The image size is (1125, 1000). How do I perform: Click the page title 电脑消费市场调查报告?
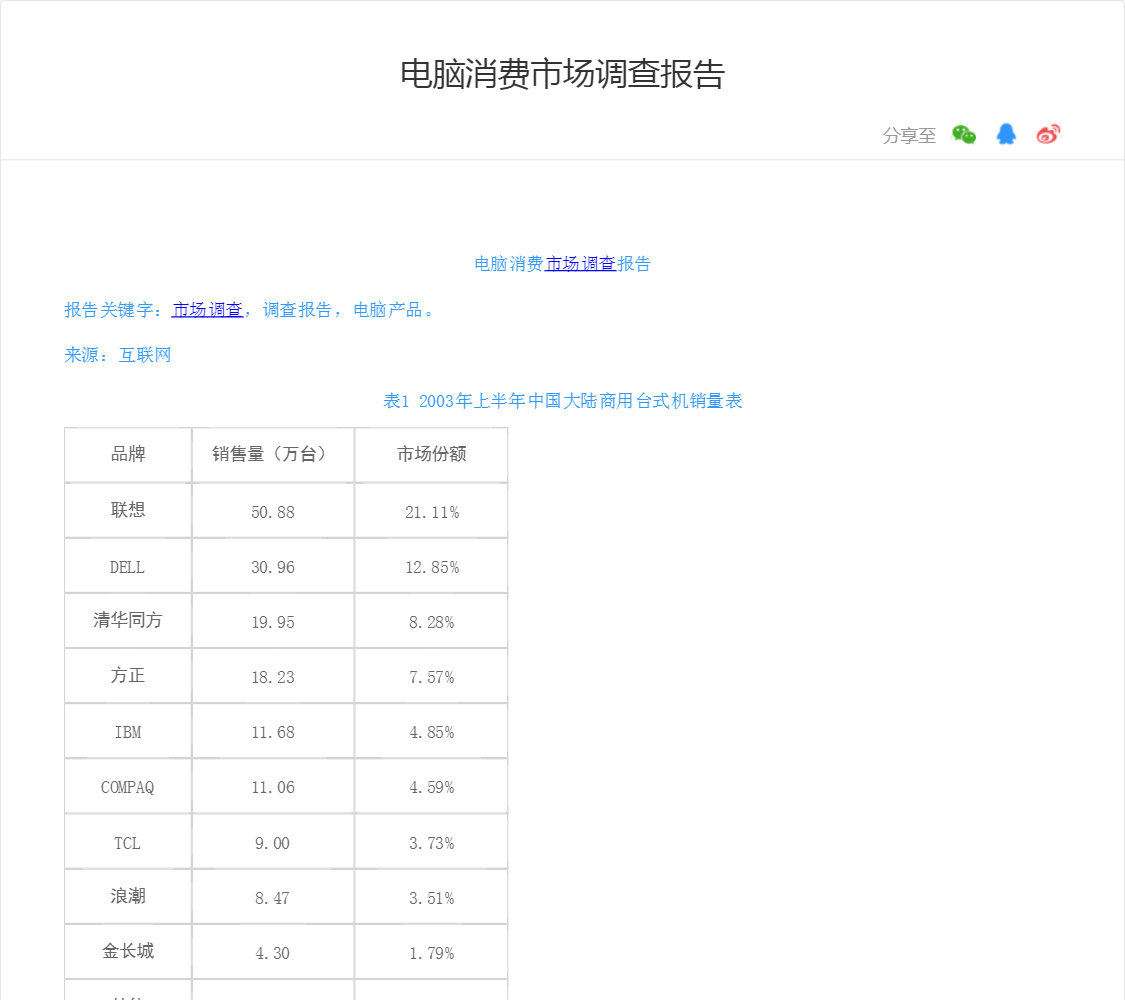point(562,74)
